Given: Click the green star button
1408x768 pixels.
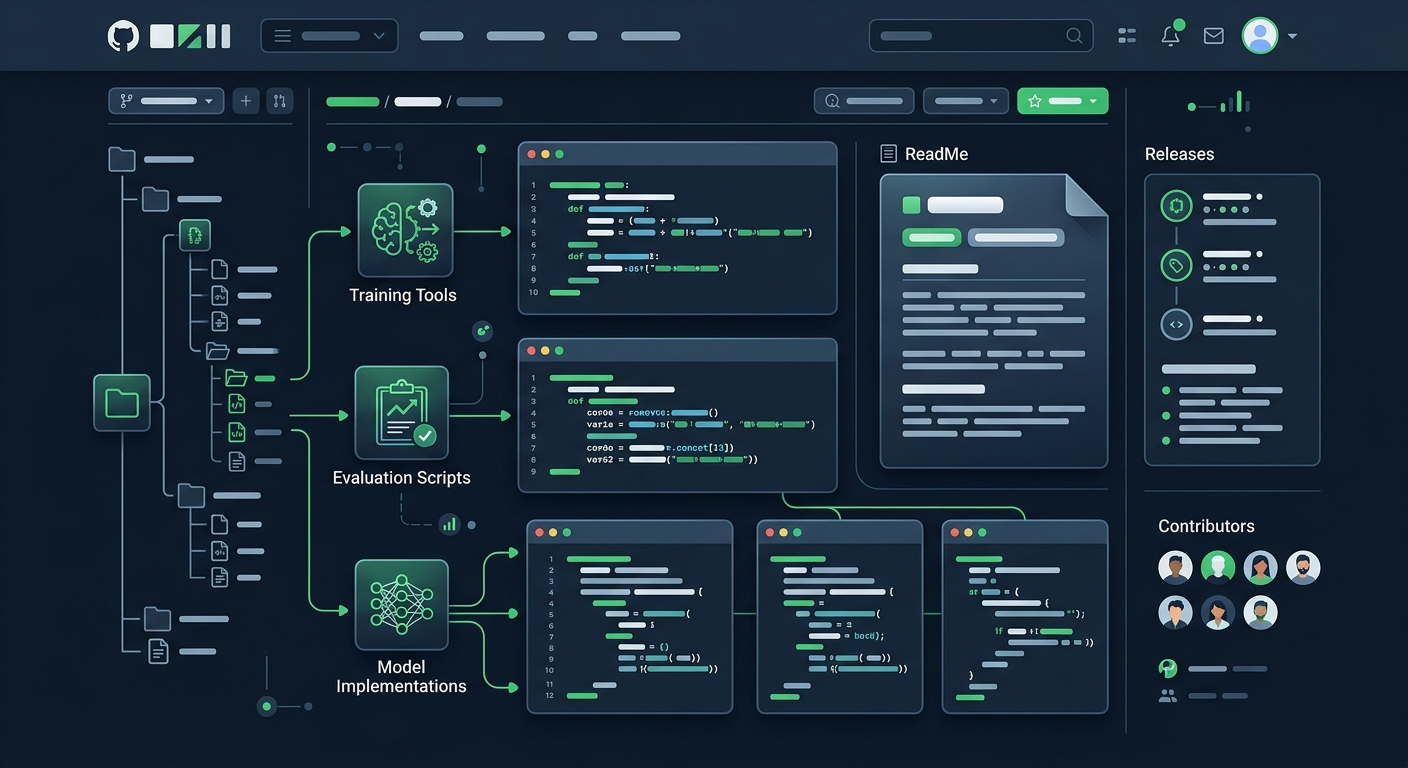Looking at the screenshot, I should [1062, 101].
